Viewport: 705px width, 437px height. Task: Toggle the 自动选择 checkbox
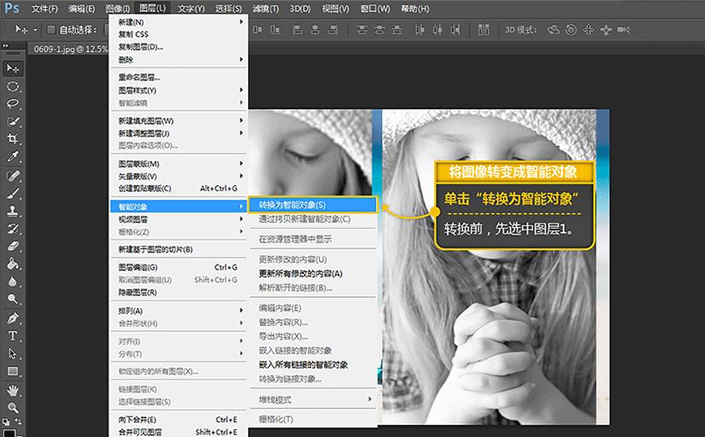(50, 29)
